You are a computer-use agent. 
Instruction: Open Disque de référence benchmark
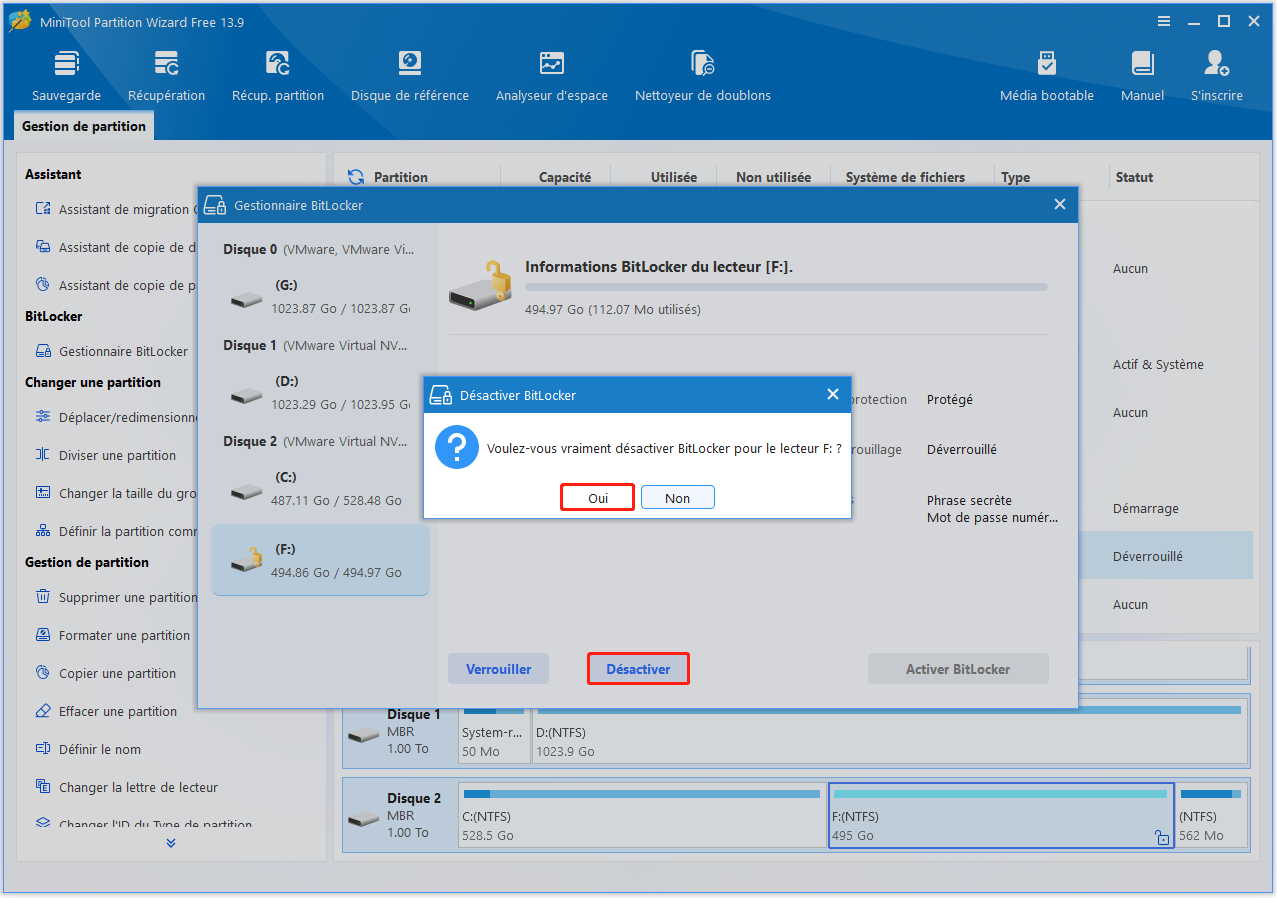[x=409, y=77]
